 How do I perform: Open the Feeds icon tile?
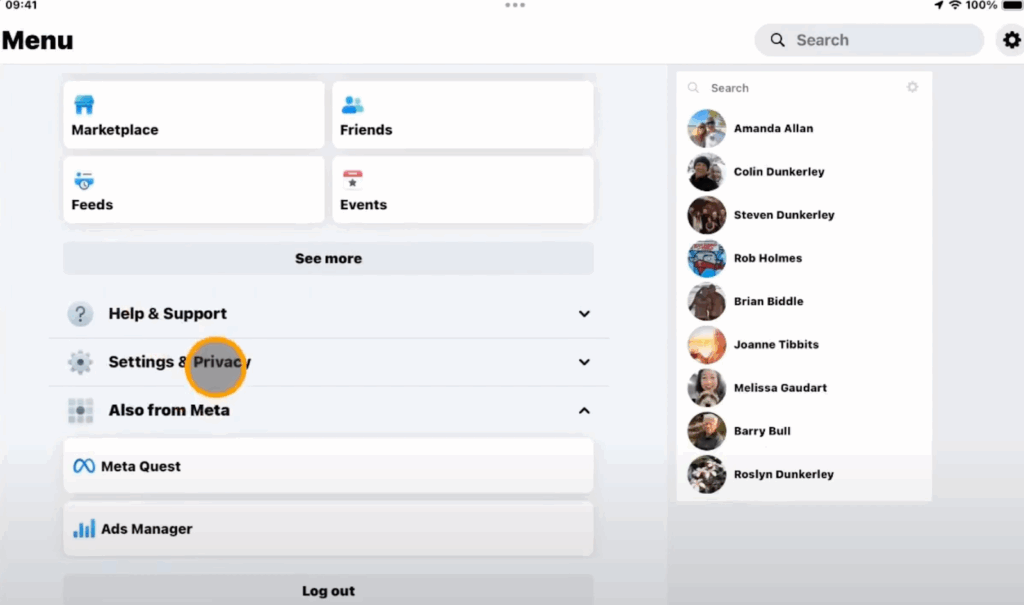click(84, 180)
